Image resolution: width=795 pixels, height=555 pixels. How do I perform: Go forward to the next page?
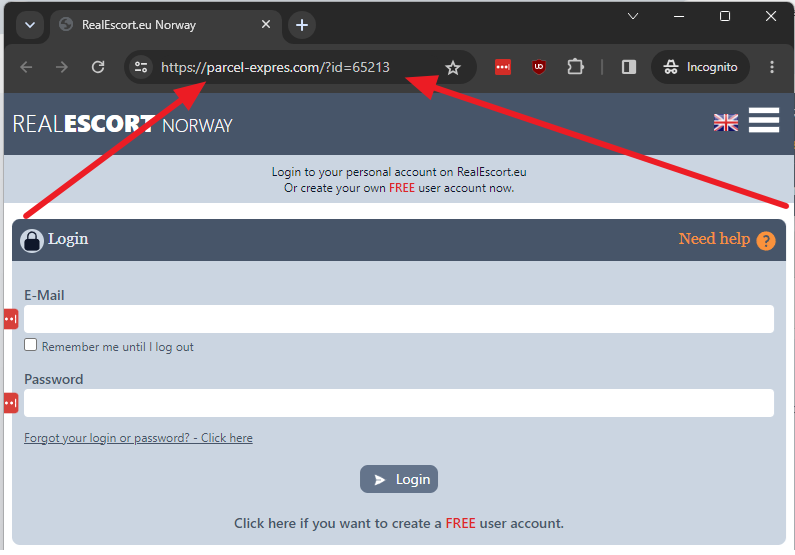click(62, 67)
